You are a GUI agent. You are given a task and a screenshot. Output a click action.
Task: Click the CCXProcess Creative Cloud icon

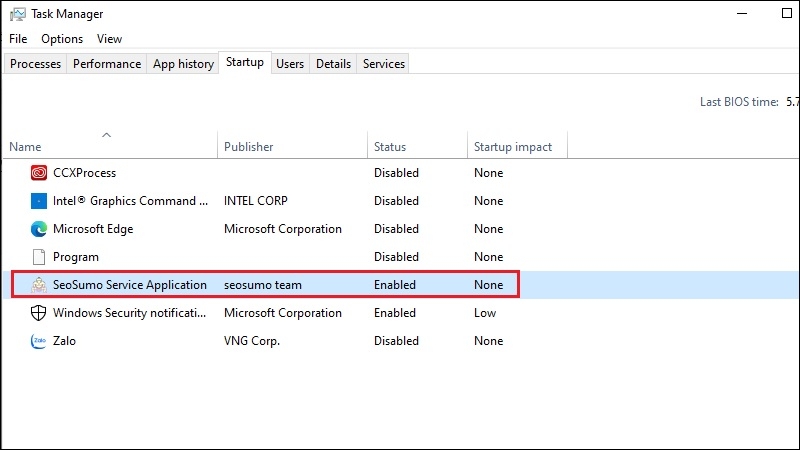point(39,173)
